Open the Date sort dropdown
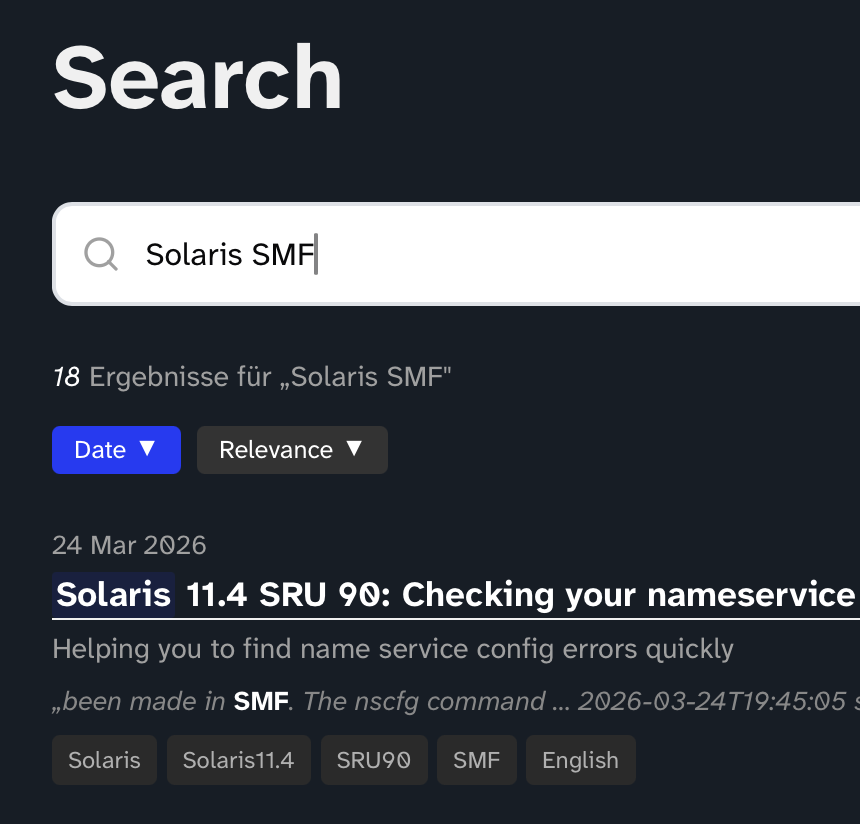Viewport: 860px width, 824px height. click(116, 449)
